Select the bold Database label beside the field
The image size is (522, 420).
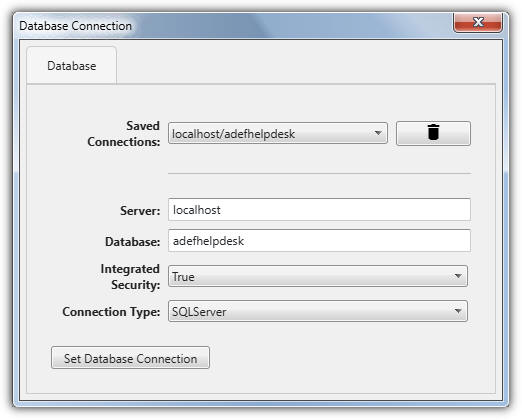pos(133,242)
